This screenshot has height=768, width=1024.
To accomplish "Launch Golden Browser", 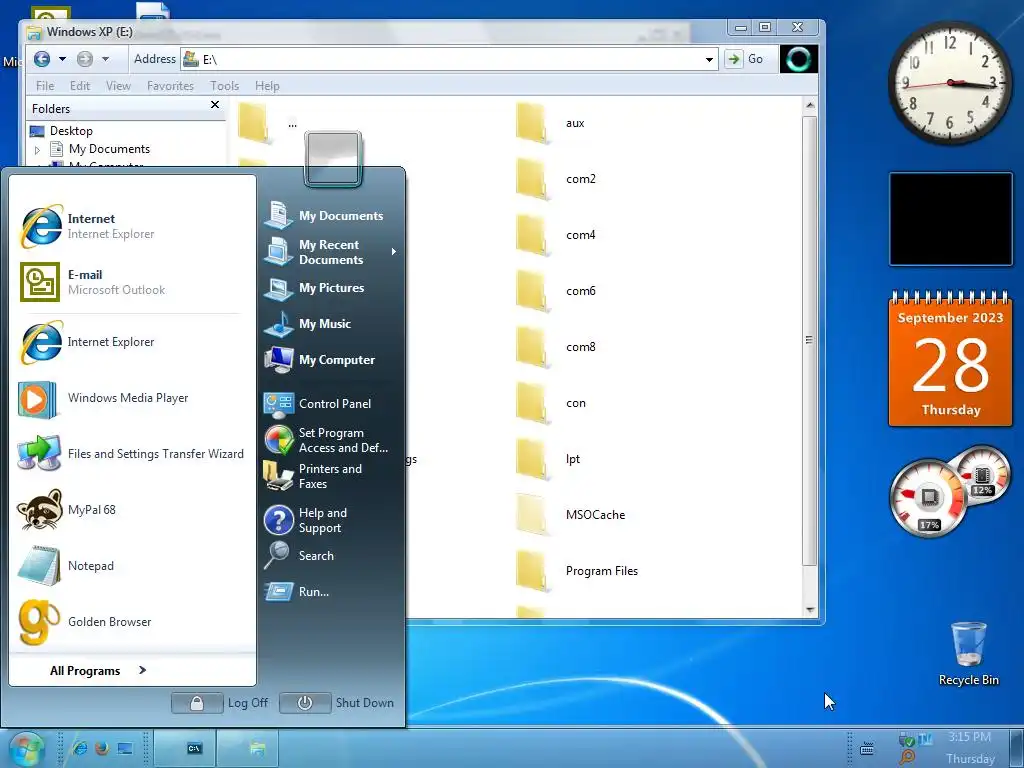I will click(131, 622).
